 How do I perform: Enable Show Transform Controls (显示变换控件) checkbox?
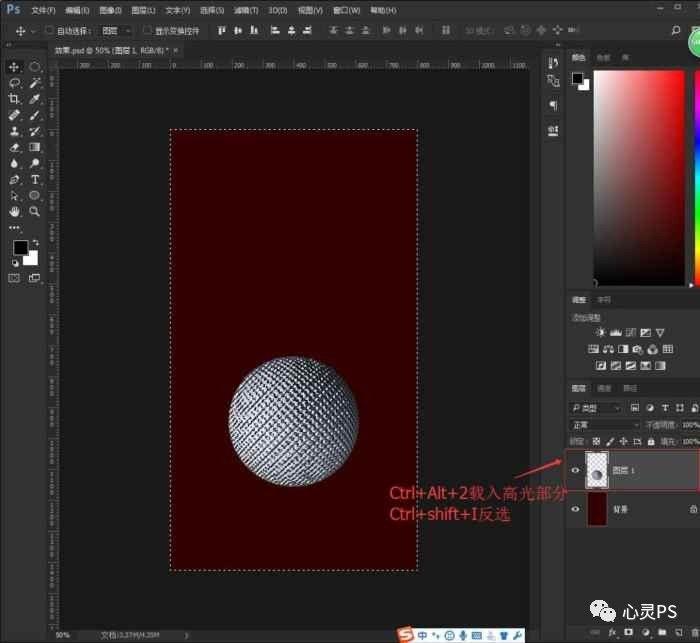tap(147, 30)
